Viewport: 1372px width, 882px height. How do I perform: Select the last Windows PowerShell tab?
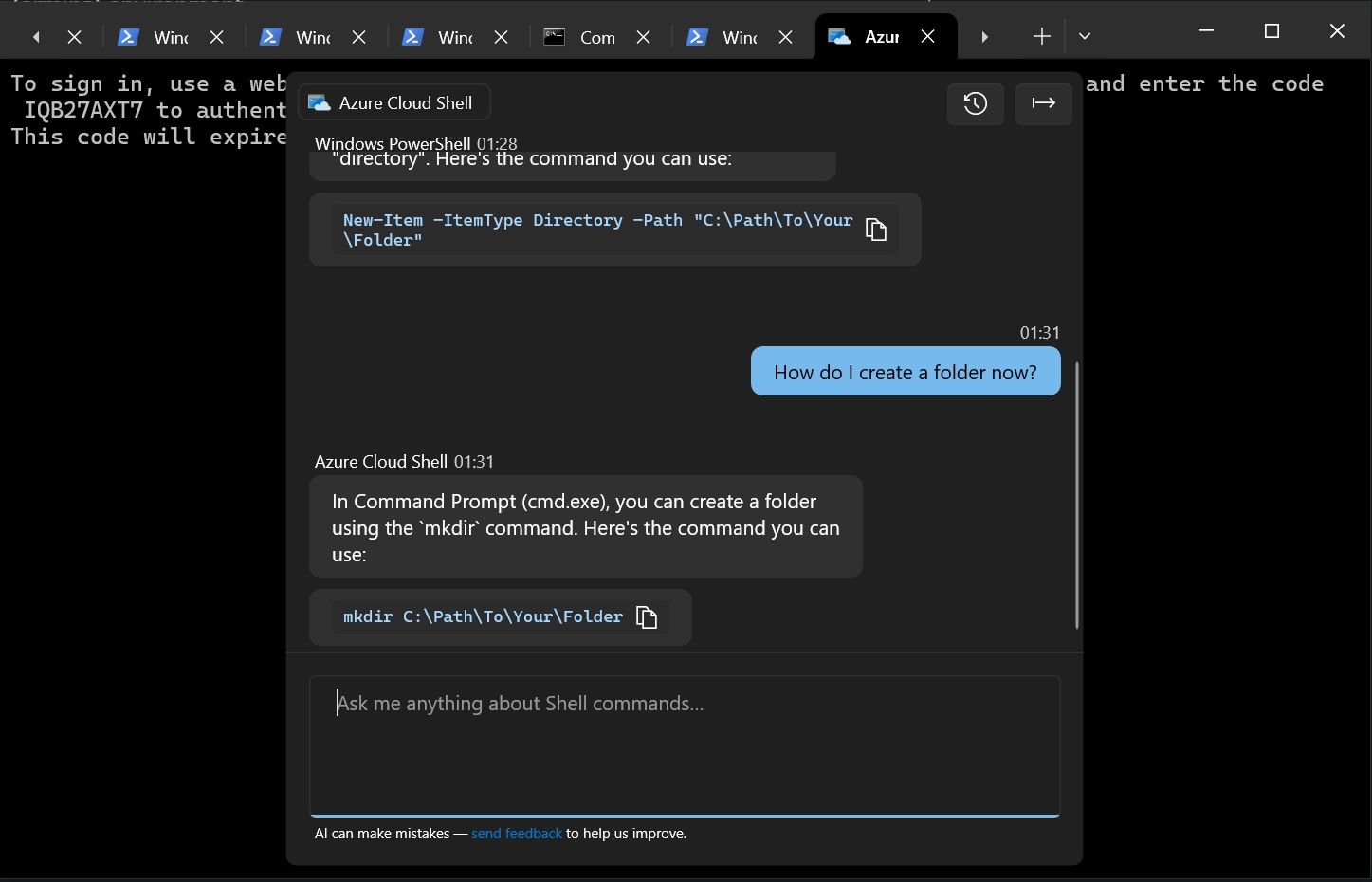click(x=738, y=37)
